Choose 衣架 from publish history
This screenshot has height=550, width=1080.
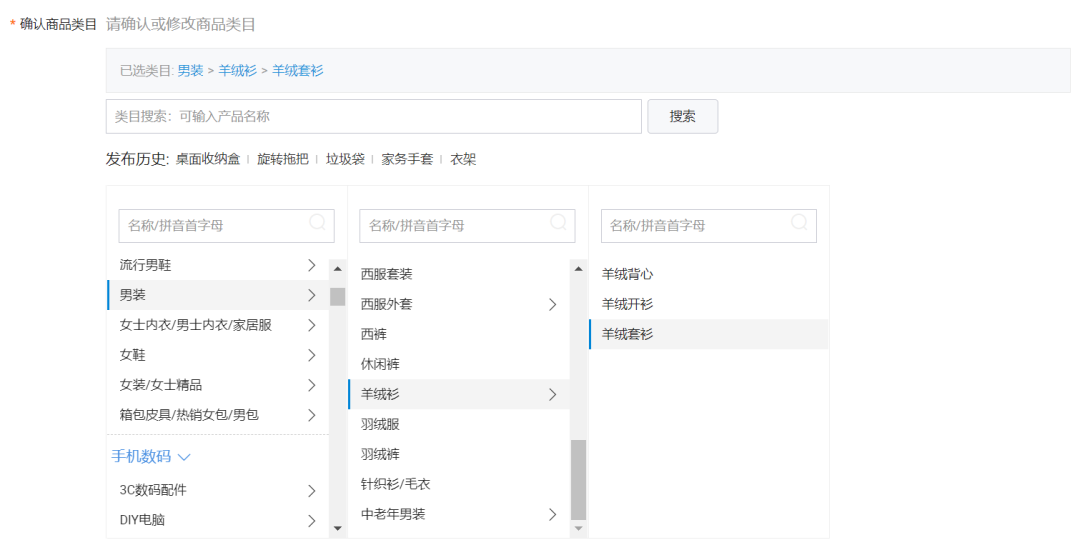click(x=463, y=159)
